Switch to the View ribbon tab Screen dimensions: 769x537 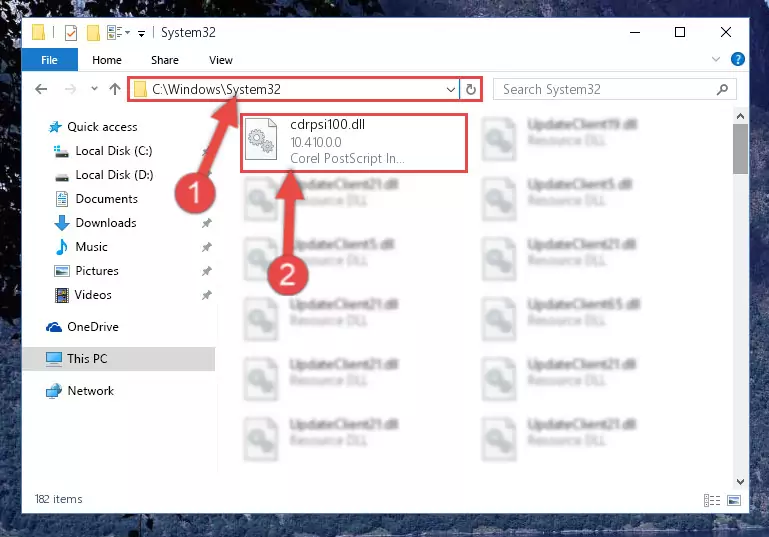pyautogui.click(x=221, y=60)
